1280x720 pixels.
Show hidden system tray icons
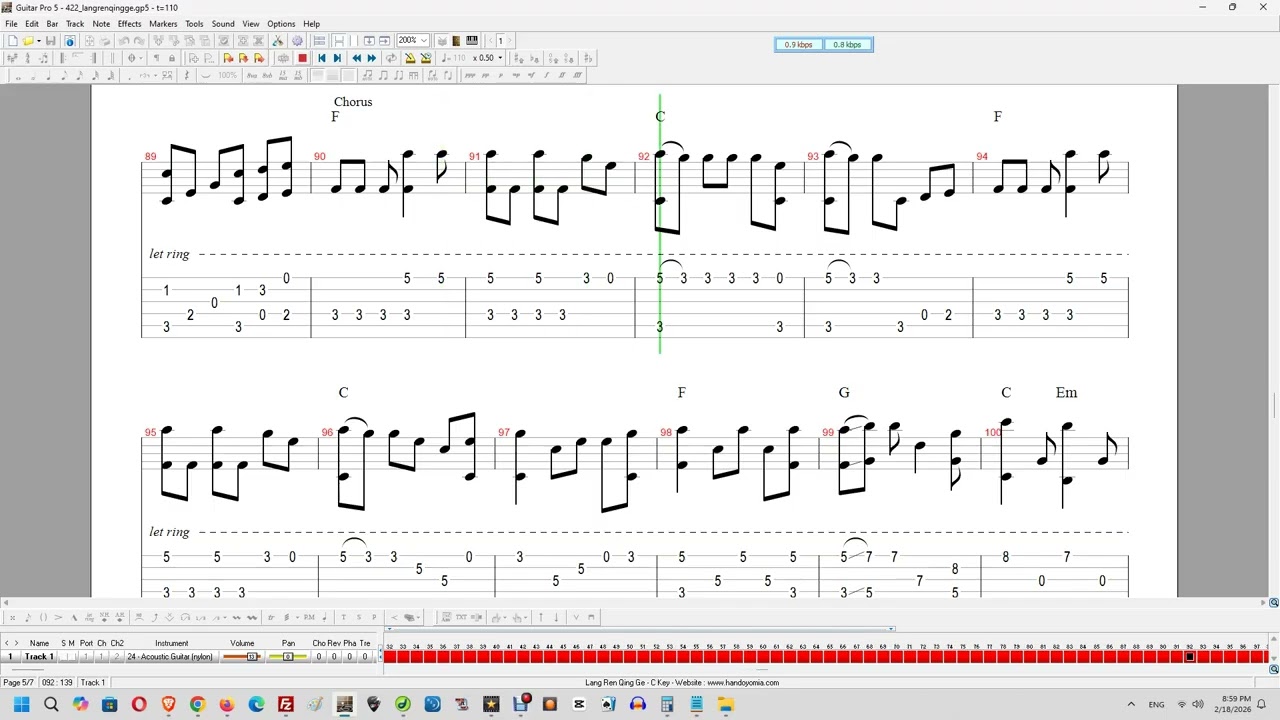coord(1131,705)
